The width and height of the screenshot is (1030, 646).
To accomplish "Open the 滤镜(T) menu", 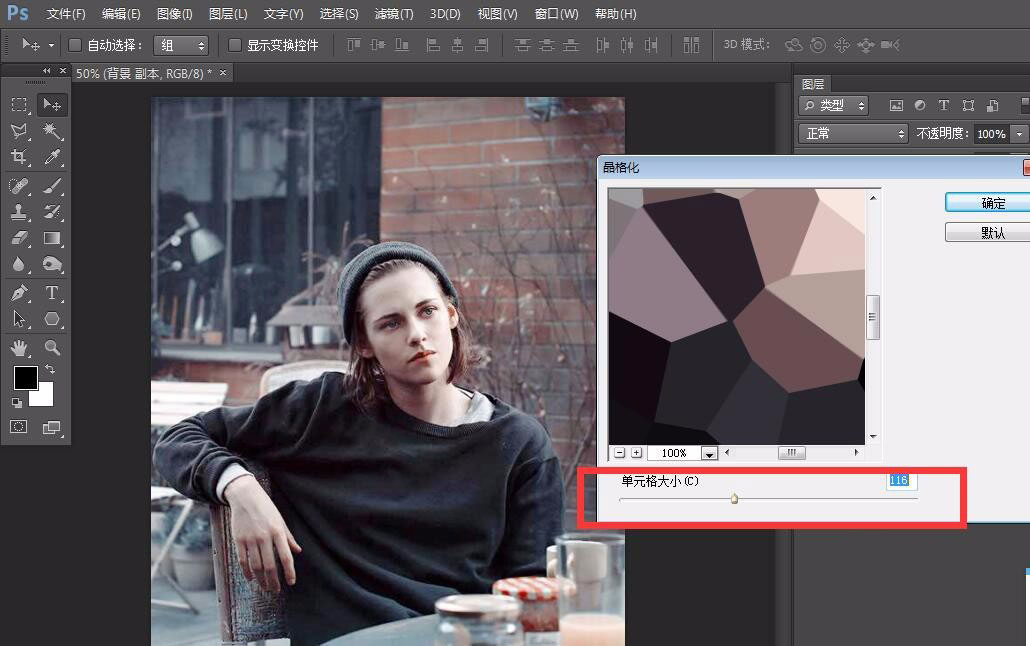I will tap(393, 14).
